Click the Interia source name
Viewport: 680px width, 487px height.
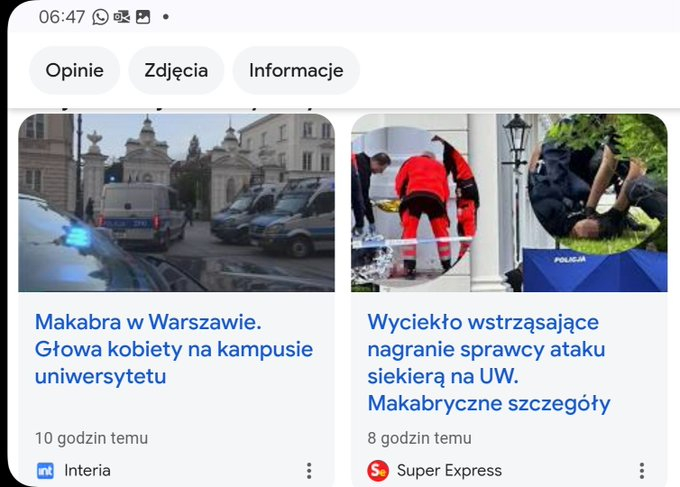(87, 470)
